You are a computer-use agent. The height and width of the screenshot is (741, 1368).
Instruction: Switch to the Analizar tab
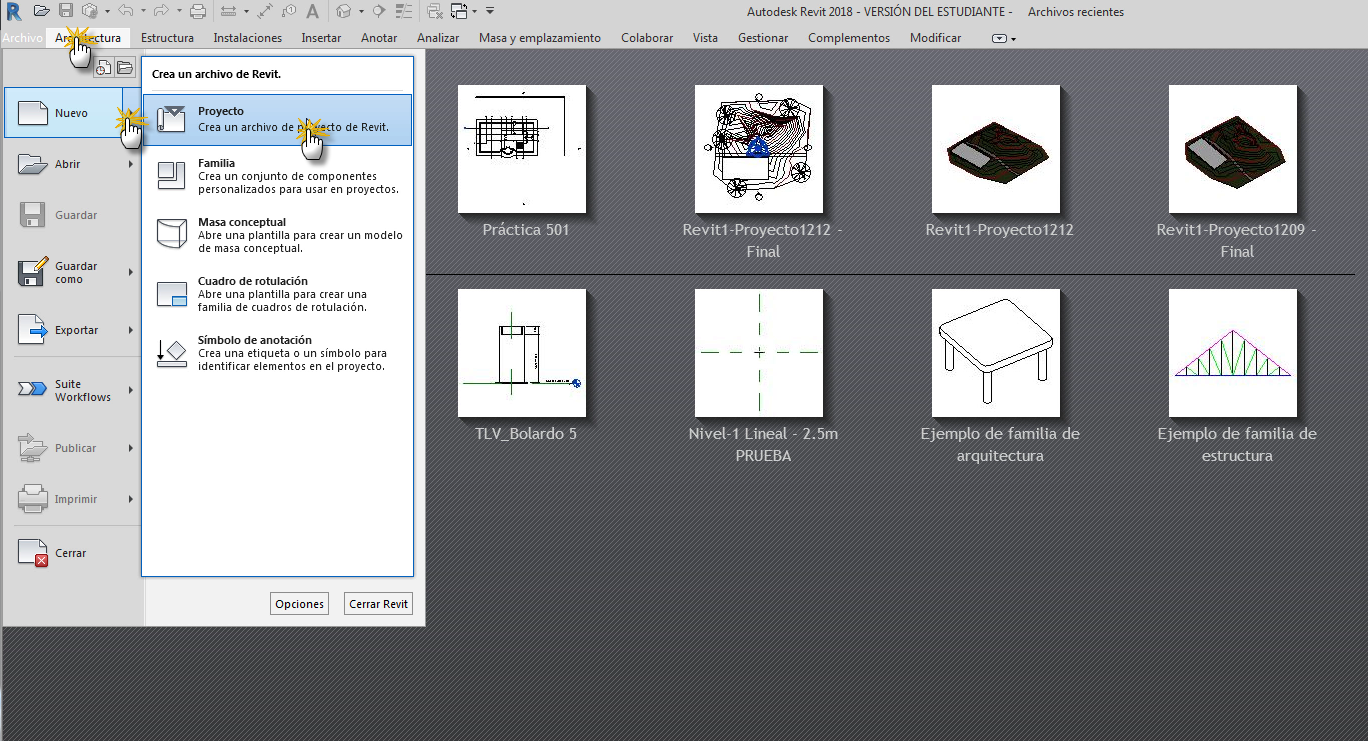(438, 38)
